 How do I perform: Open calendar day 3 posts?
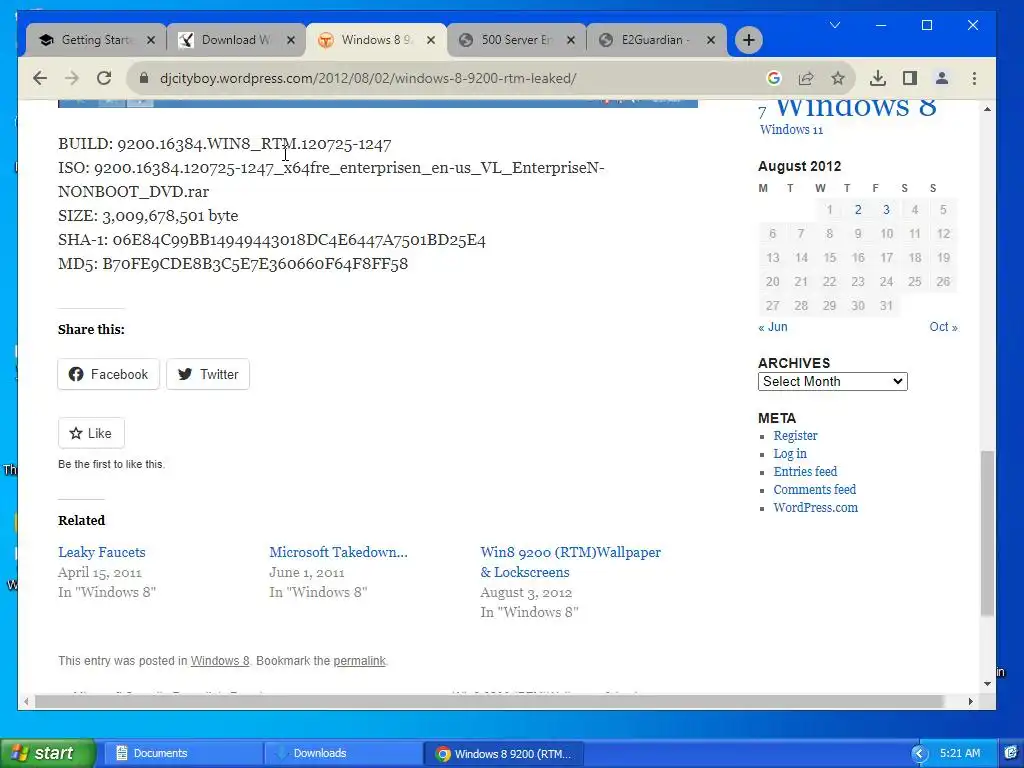click(x=886, y=210)
